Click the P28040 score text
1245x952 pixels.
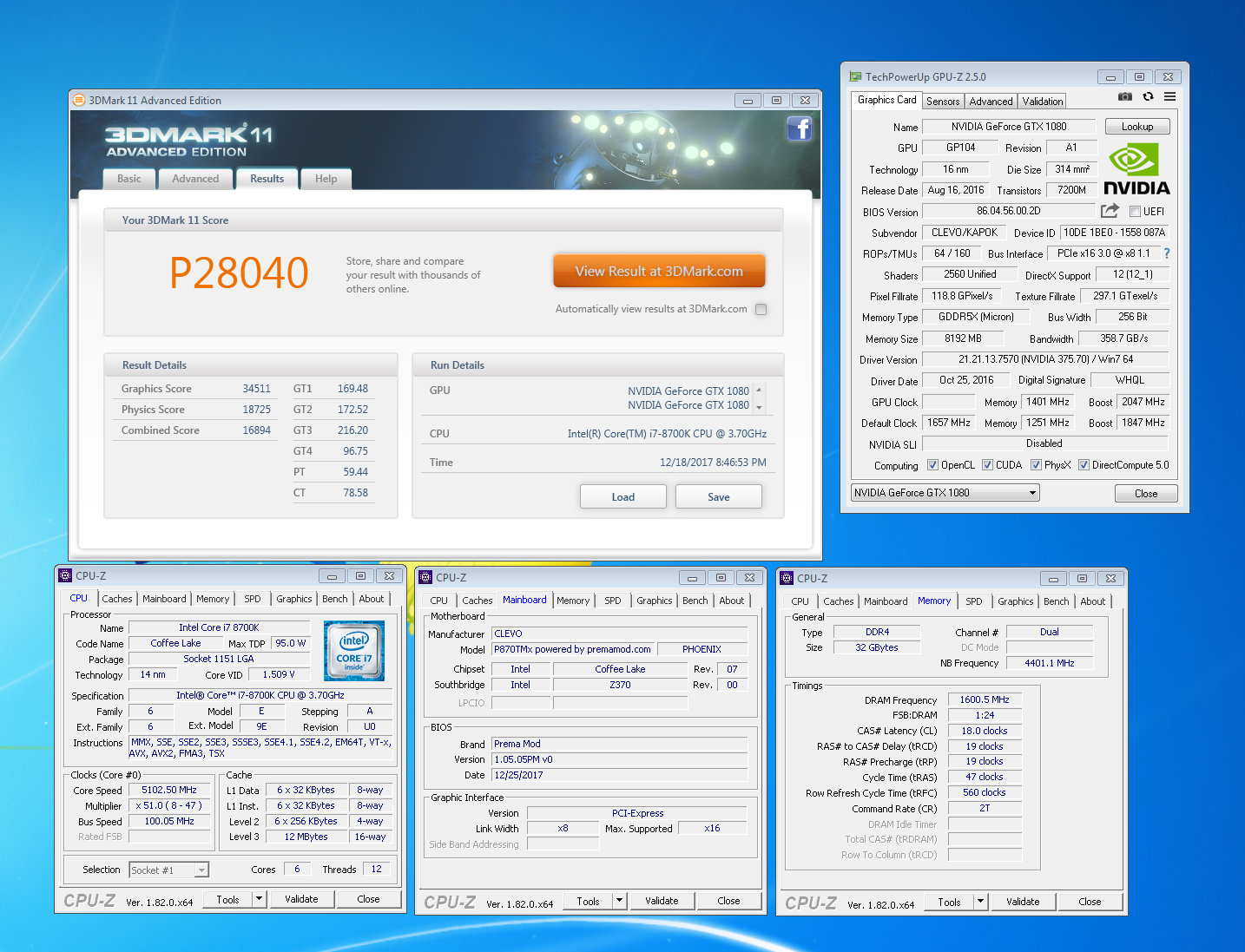point(239,273)
